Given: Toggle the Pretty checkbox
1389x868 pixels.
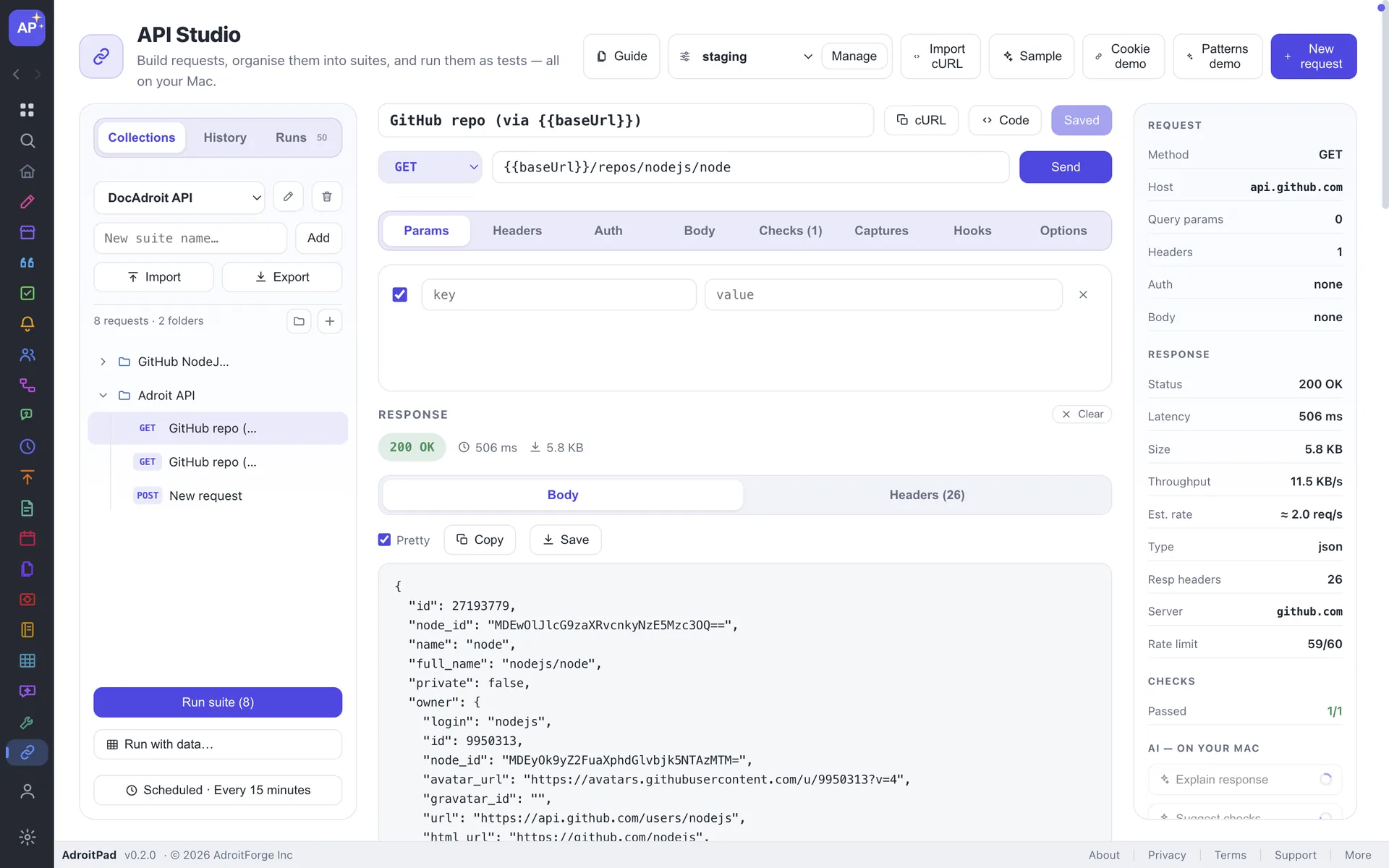Looking at the screenshot, I should pyautogui.click(x=384, y=540).
